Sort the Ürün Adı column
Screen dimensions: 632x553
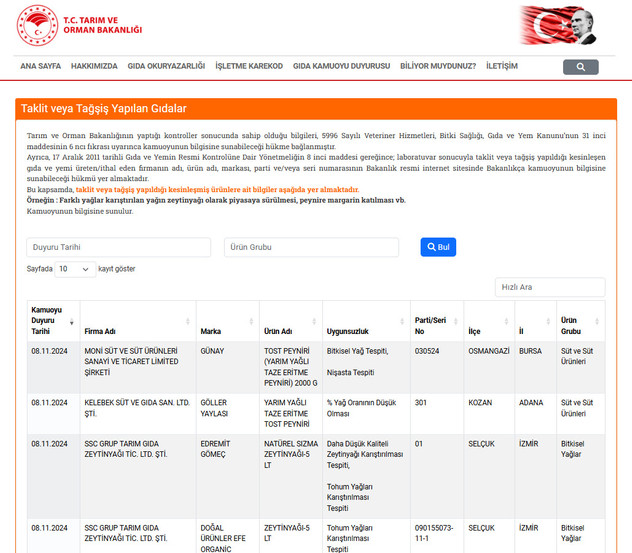314,321
